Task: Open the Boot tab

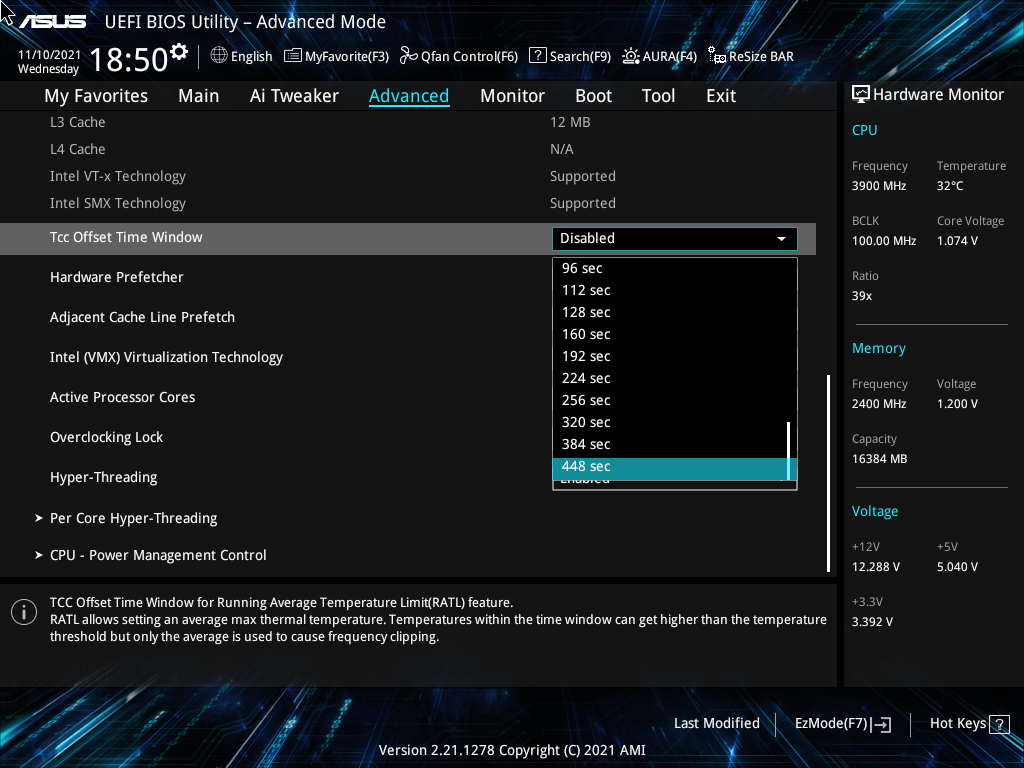Action: 593,96
